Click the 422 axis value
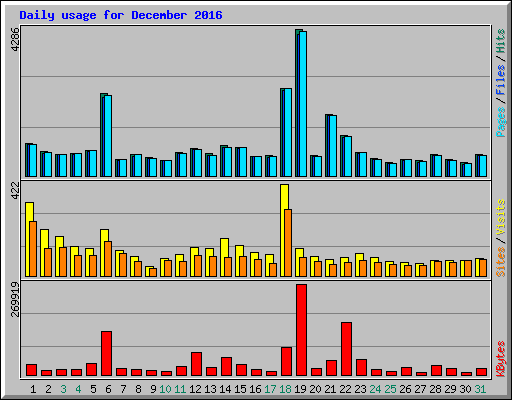The height and width of the screenshot is (400, 512). pyautogui.click(x=15, y=190)
